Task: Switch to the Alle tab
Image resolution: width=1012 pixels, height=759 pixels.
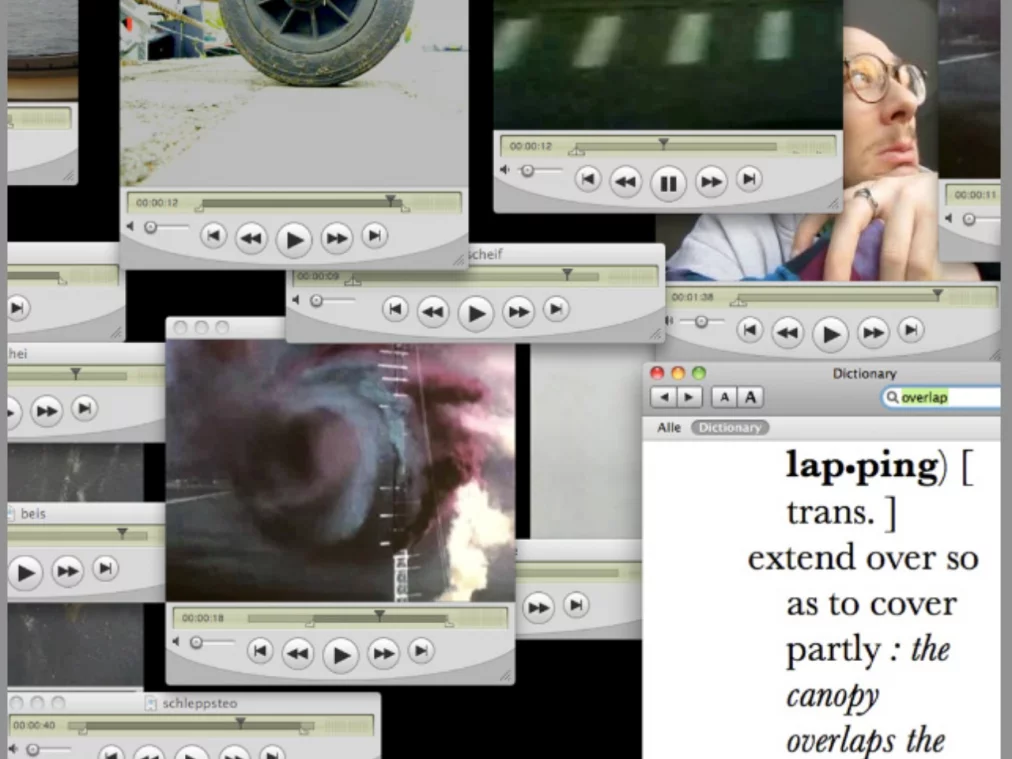Action: click(669, 427)
